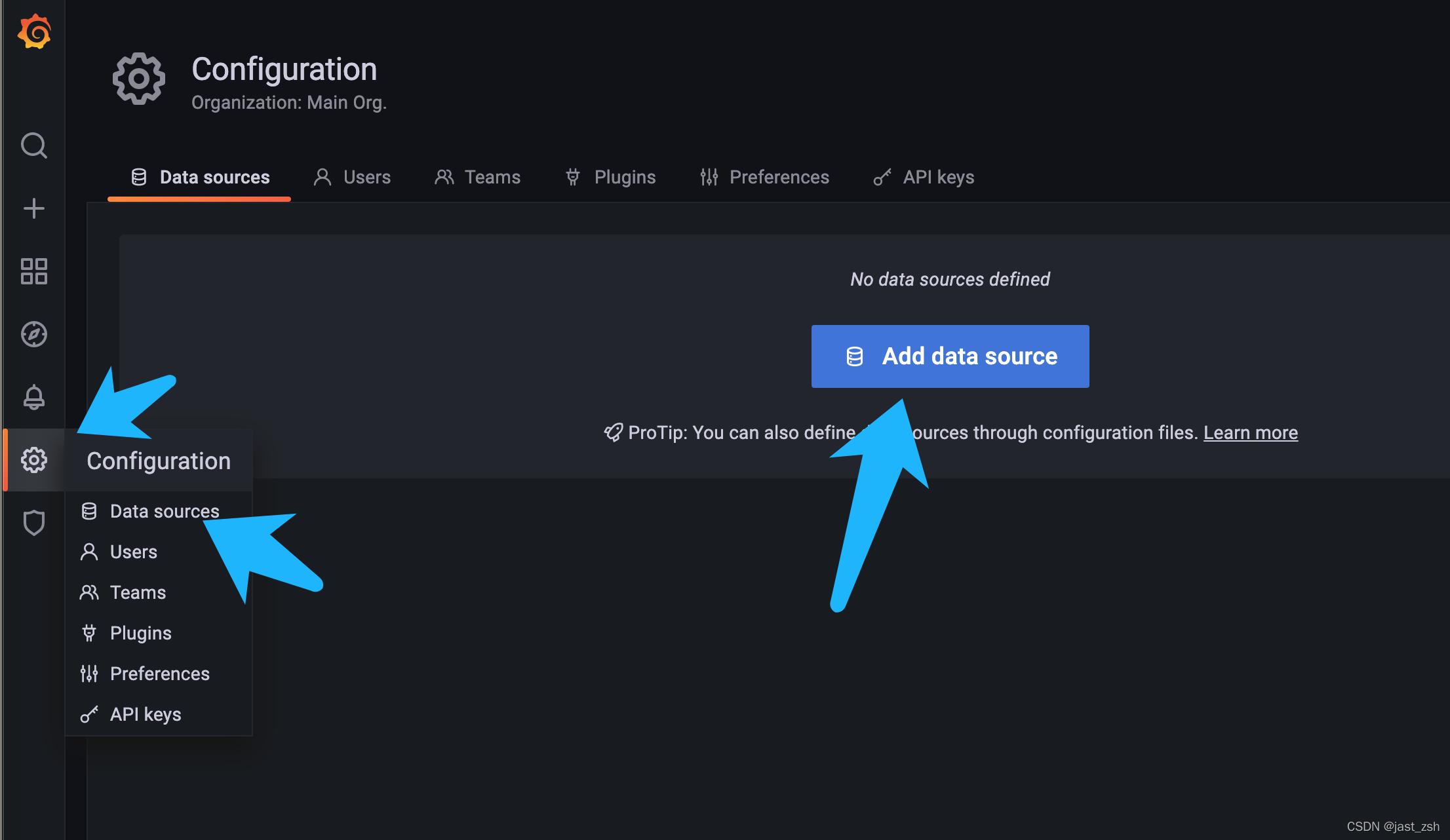Viewport: 1450px width, 840px height.
Task: Open Dashboards four-squares sidebar icon
Action: pos(34,271)
